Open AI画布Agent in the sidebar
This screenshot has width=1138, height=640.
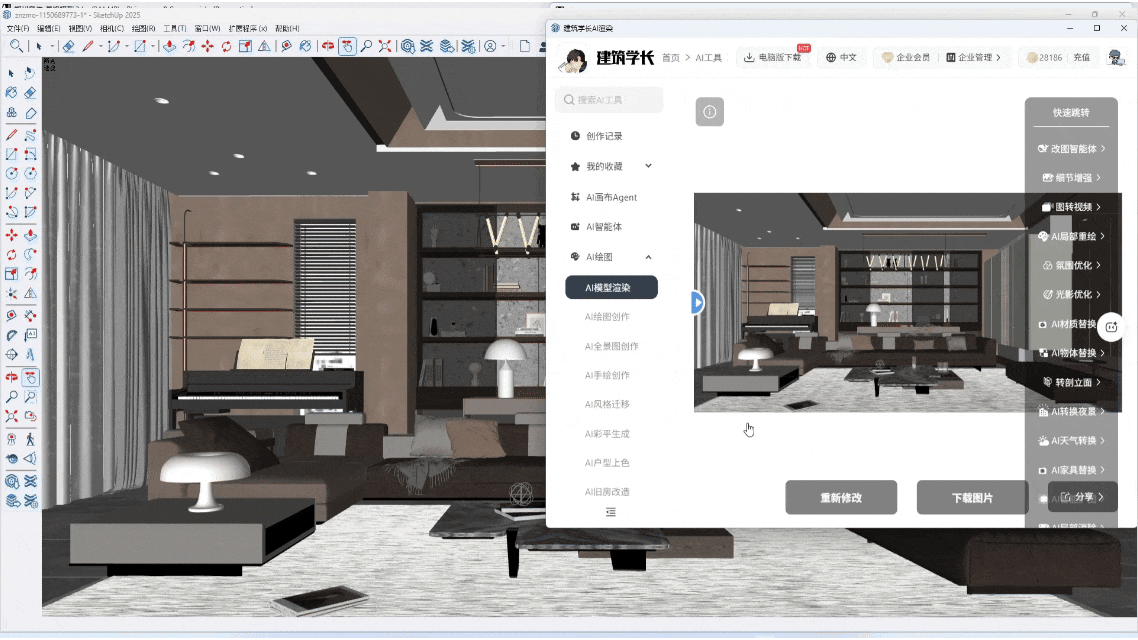coord(611,197)
